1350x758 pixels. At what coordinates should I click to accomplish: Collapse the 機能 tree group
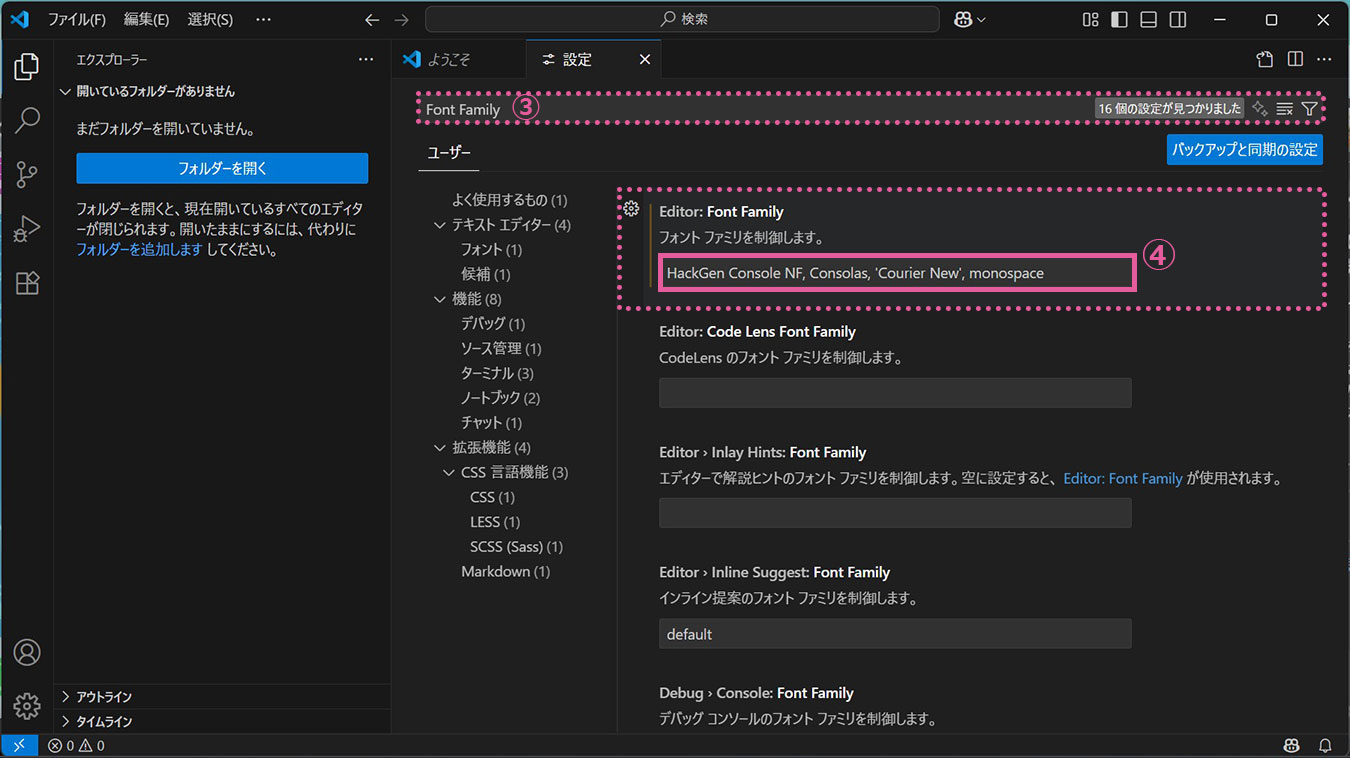[440, 299]
